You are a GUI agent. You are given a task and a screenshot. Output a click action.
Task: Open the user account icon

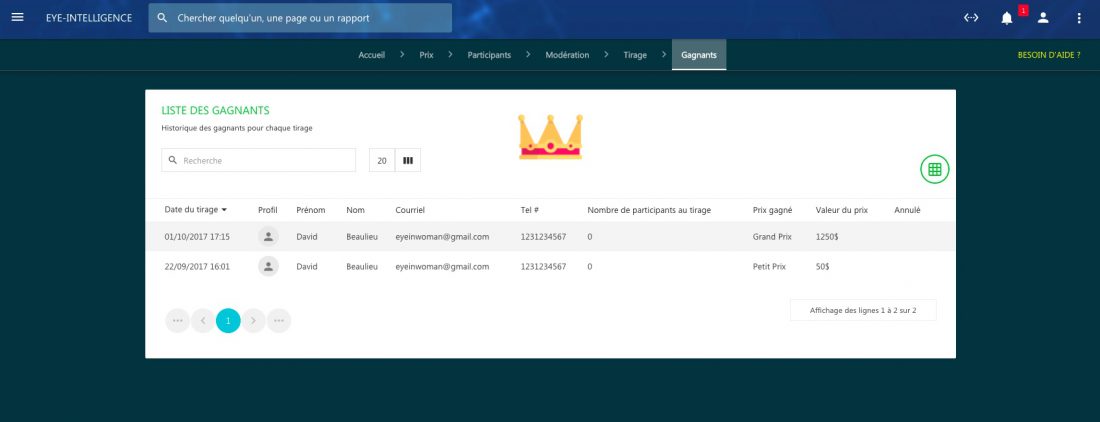[x=1043, y=18]
